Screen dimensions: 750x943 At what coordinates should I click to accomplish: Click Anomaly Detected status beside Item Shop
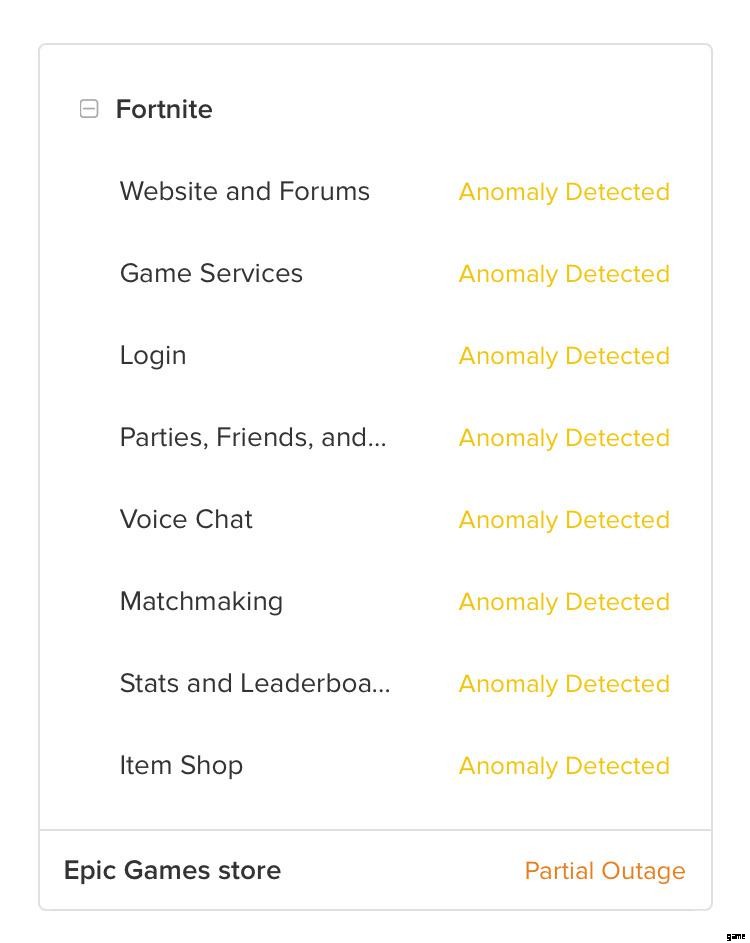click(564, 766)
